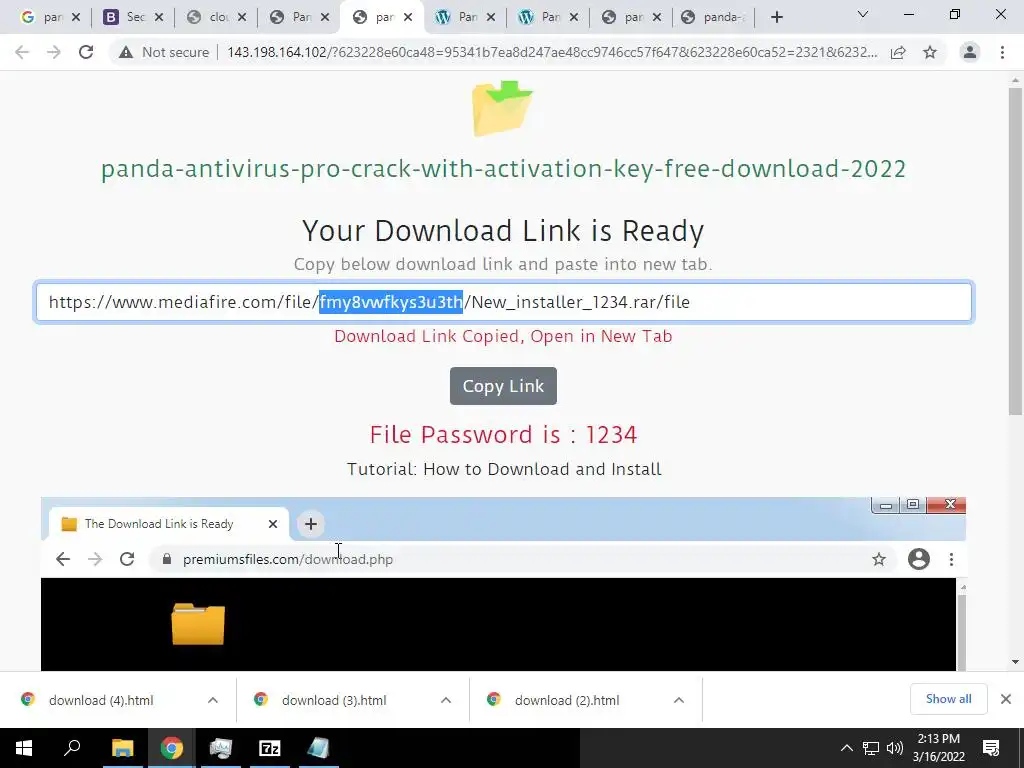Open the Chrome profile avatar
This screenshot has height=768, width=1024.
click(970, 52)
